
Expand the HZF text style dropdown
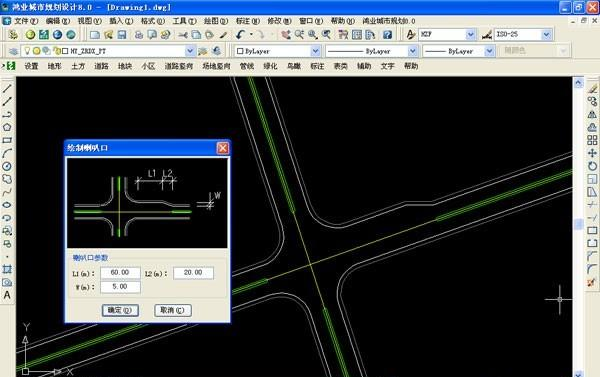coord(470,35)
